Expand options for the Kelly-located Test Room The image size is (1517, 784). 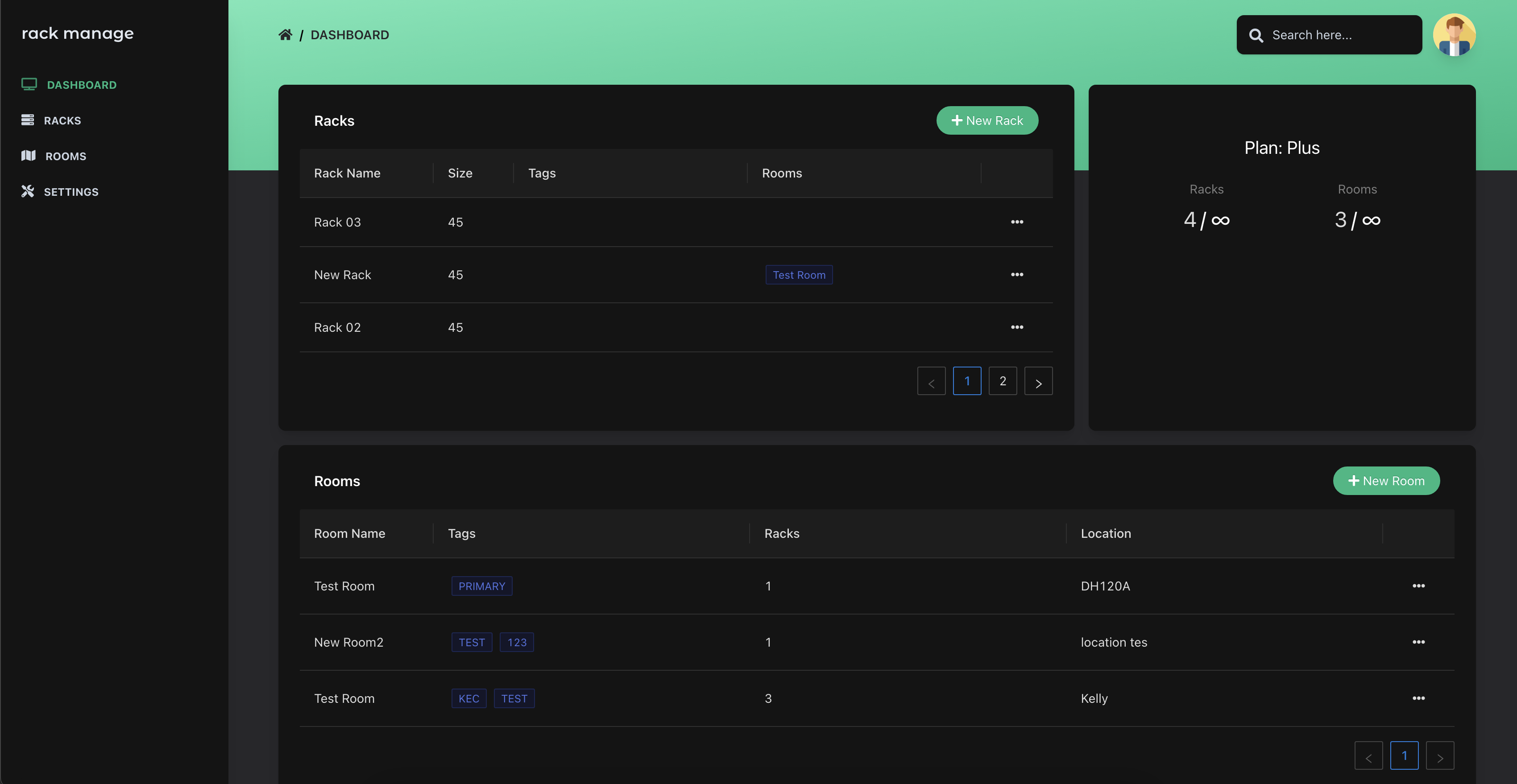1419,698
